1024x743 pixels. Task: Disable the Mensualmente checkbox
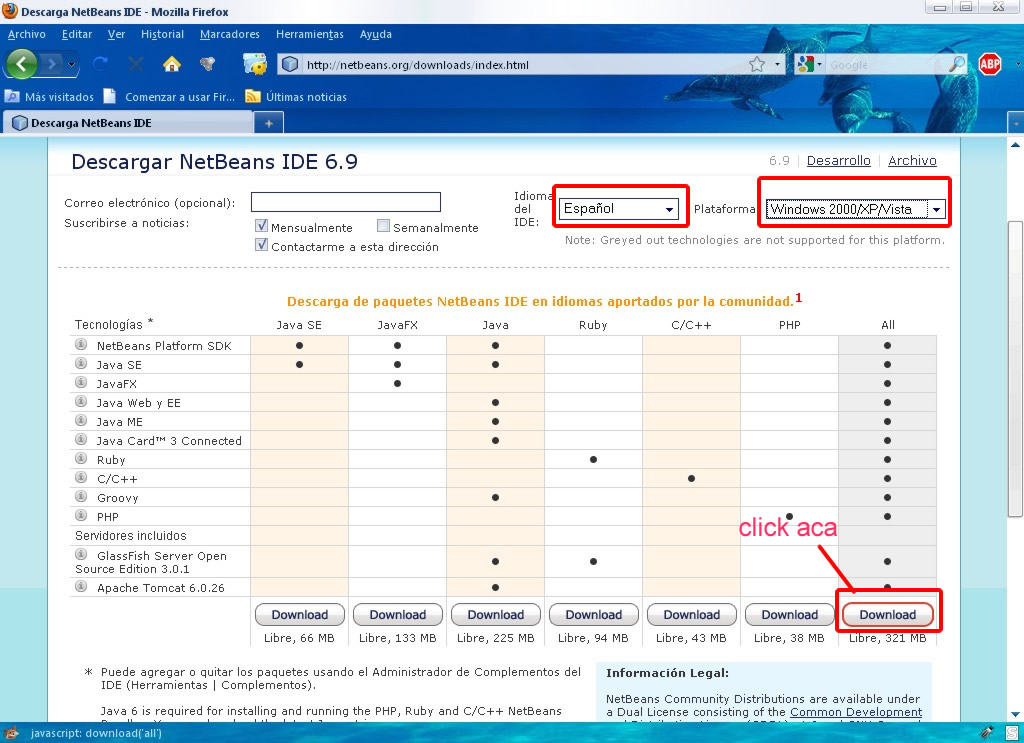261,227
